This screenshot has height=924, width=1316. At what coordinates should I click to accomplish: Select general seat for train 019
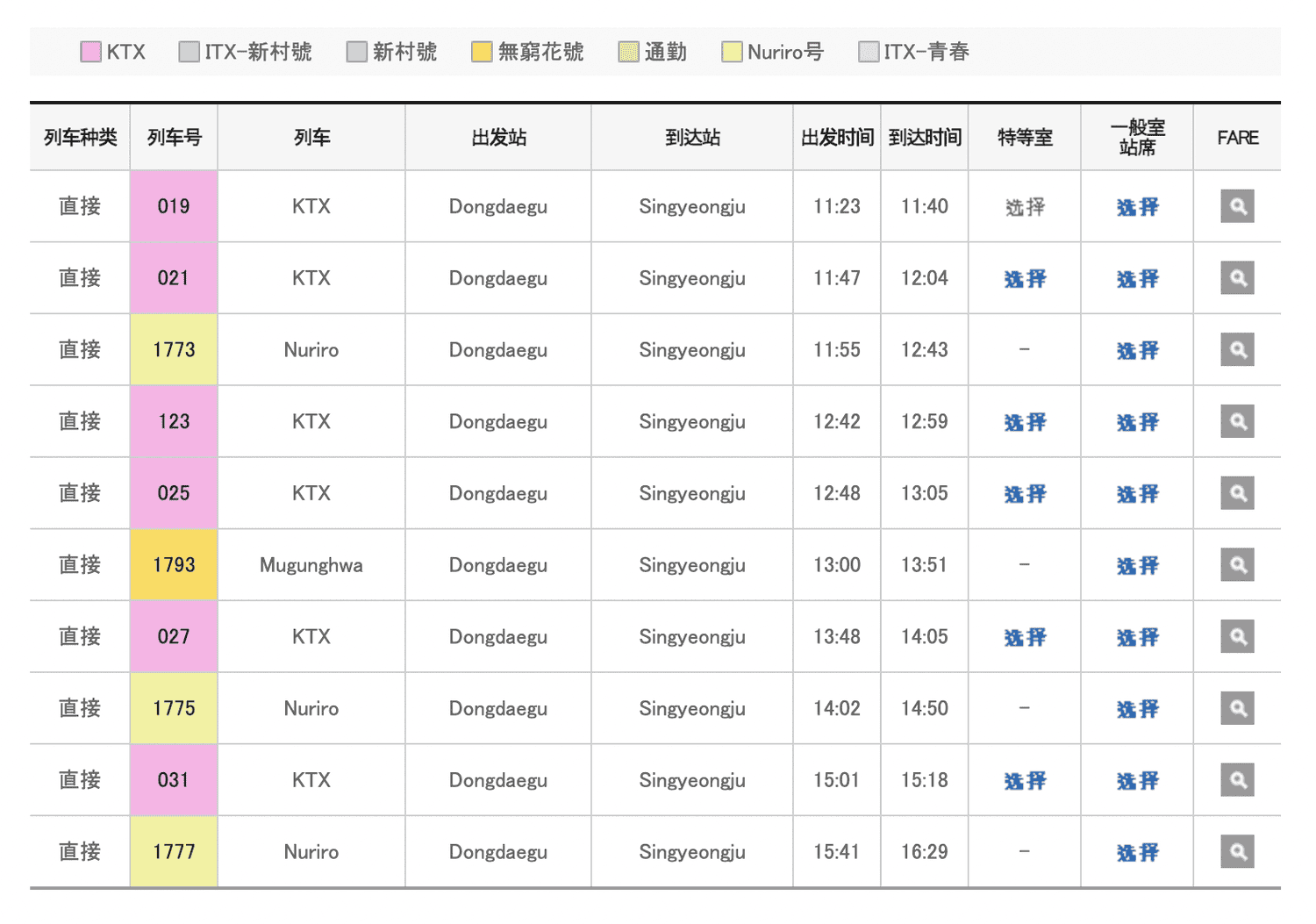tap(1137, 207)
